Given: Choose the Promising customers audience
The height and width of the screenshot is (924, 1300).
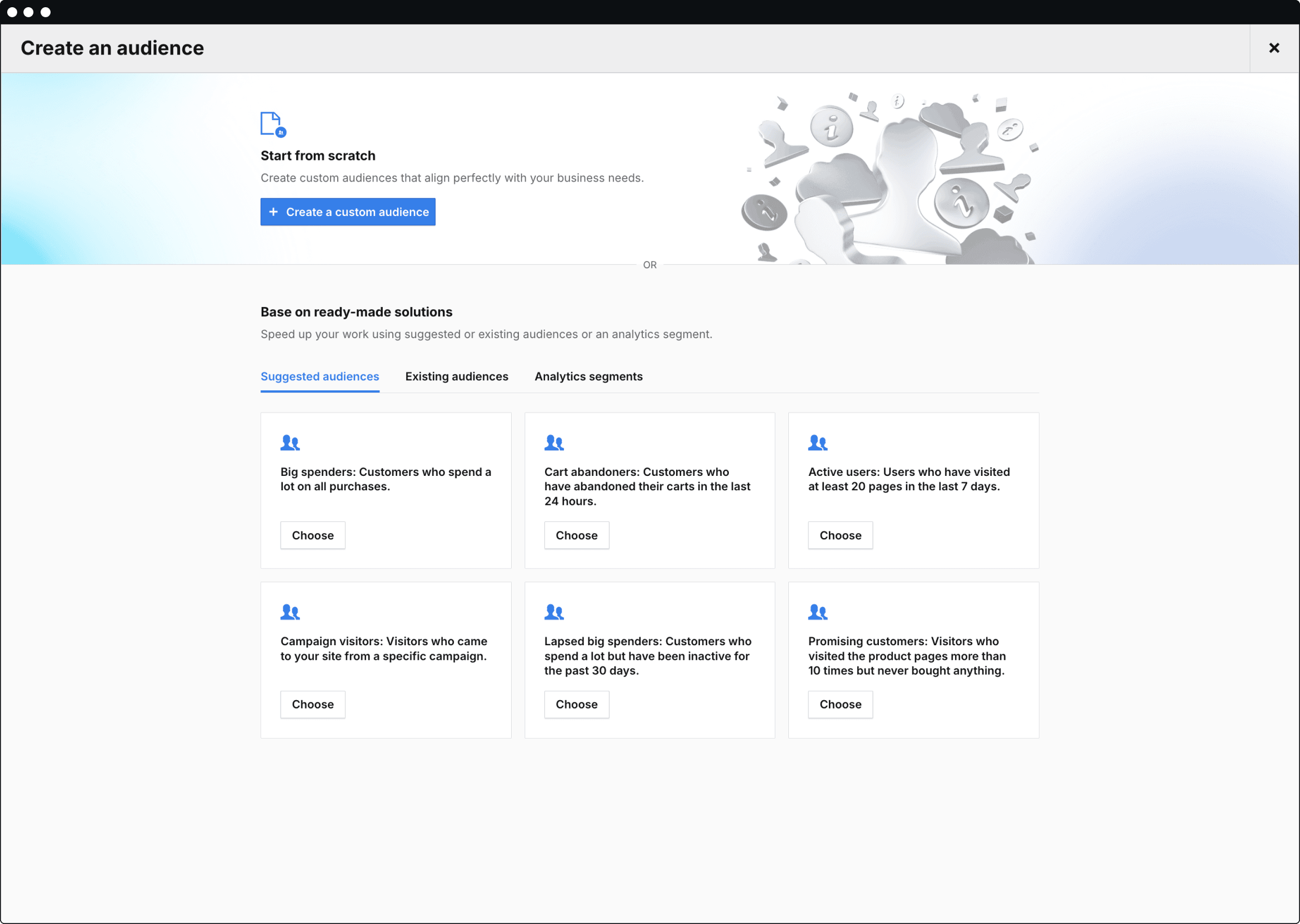Looking at the screenshot, I should coord(840,703).
